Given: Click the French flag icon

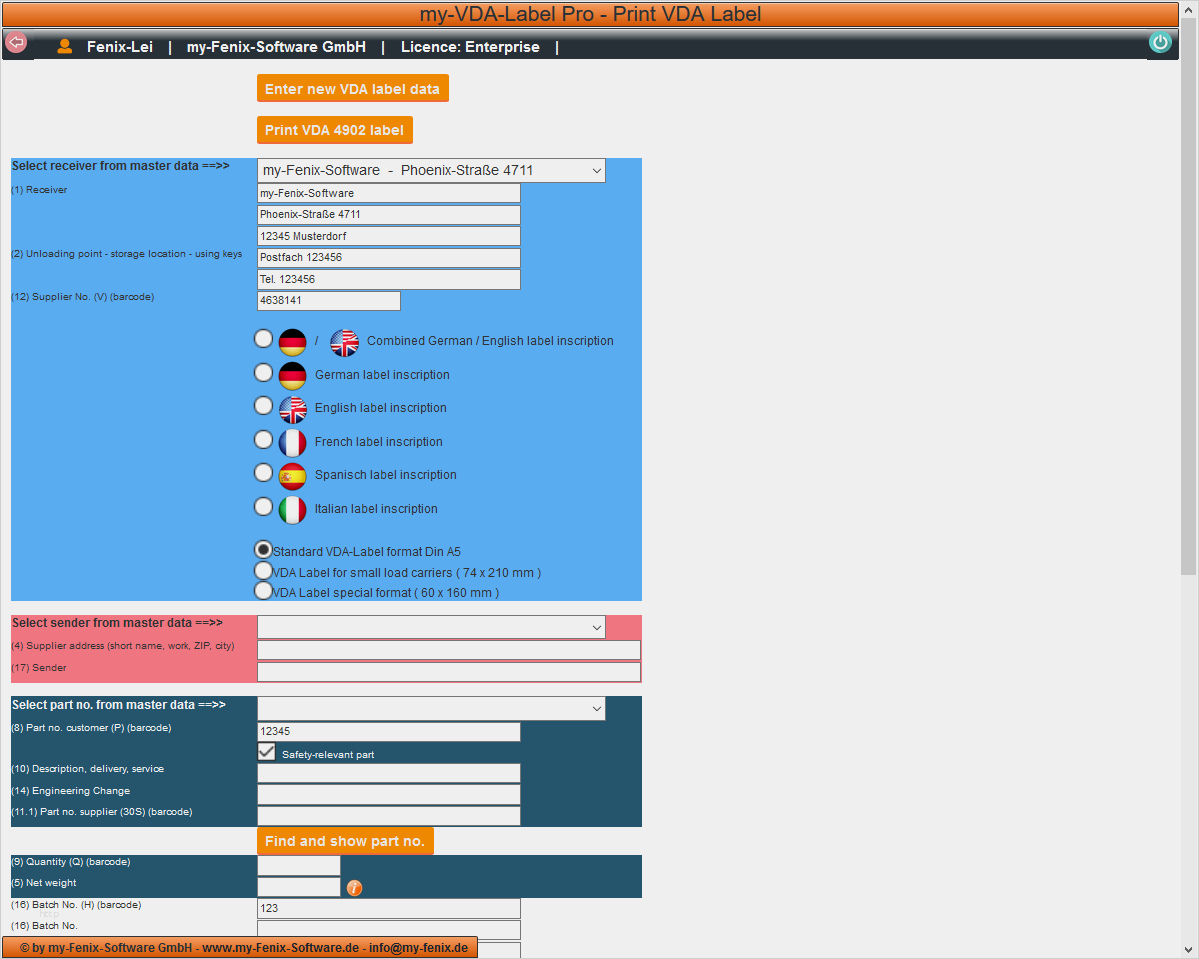Looking at the screenshot, I should [292, 442].
